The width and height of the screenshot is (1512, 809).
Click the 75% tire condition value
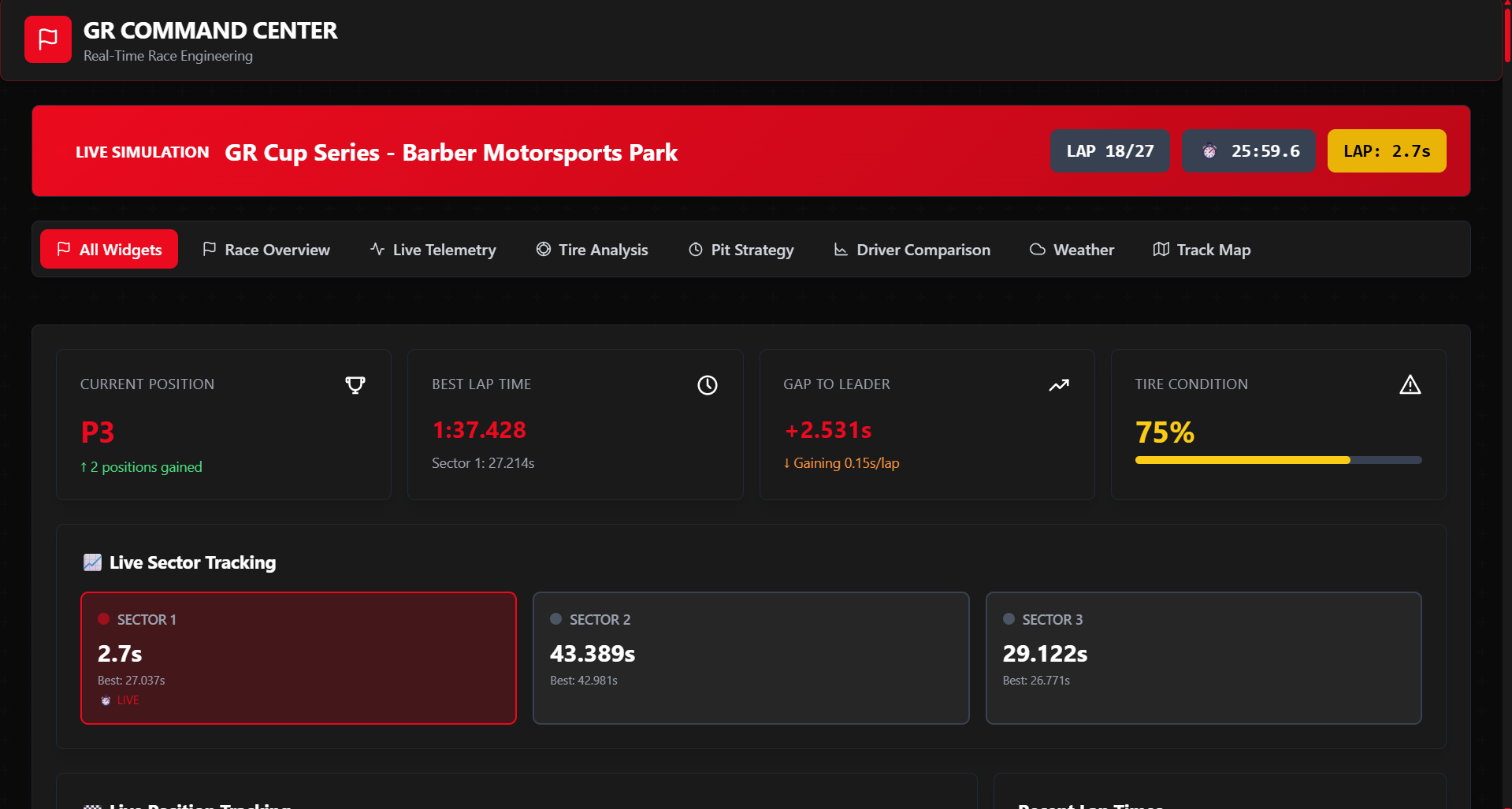click(1165, 432)
